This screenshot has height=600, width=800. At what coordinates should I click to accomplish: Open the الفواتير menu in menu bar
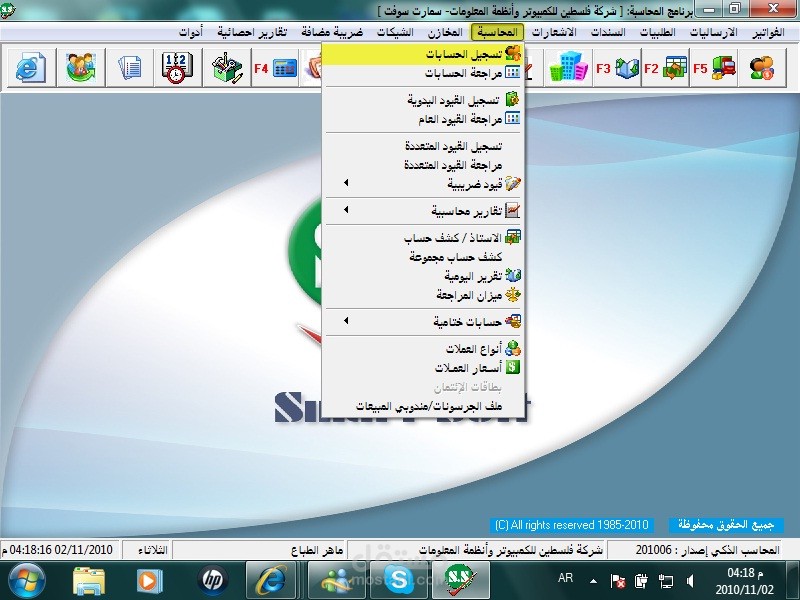point(768,32)
